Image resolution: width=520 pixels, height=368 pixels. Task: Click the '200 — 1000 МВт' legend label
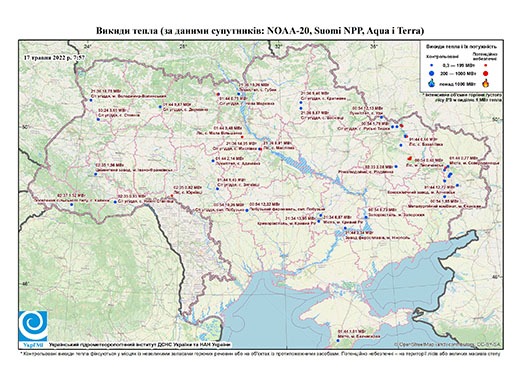pos(458,73)
